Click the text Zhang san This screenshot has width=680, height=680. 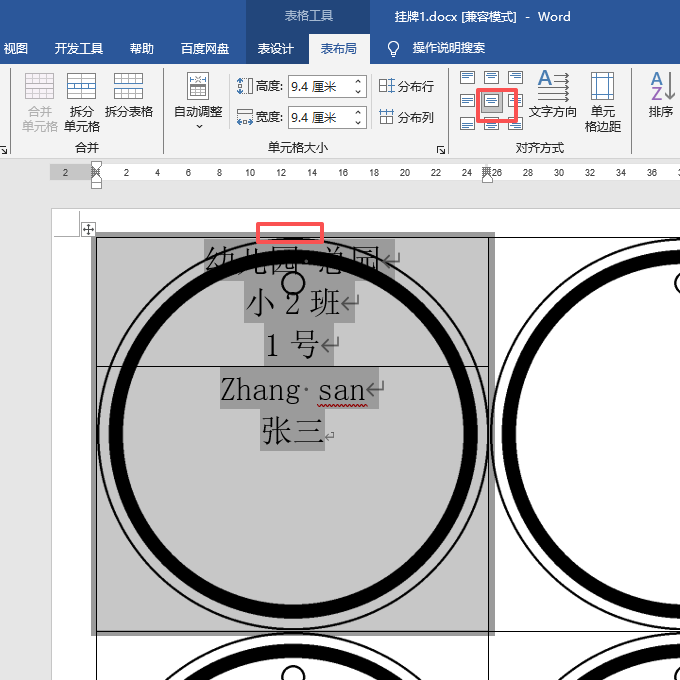click(293, 389)
